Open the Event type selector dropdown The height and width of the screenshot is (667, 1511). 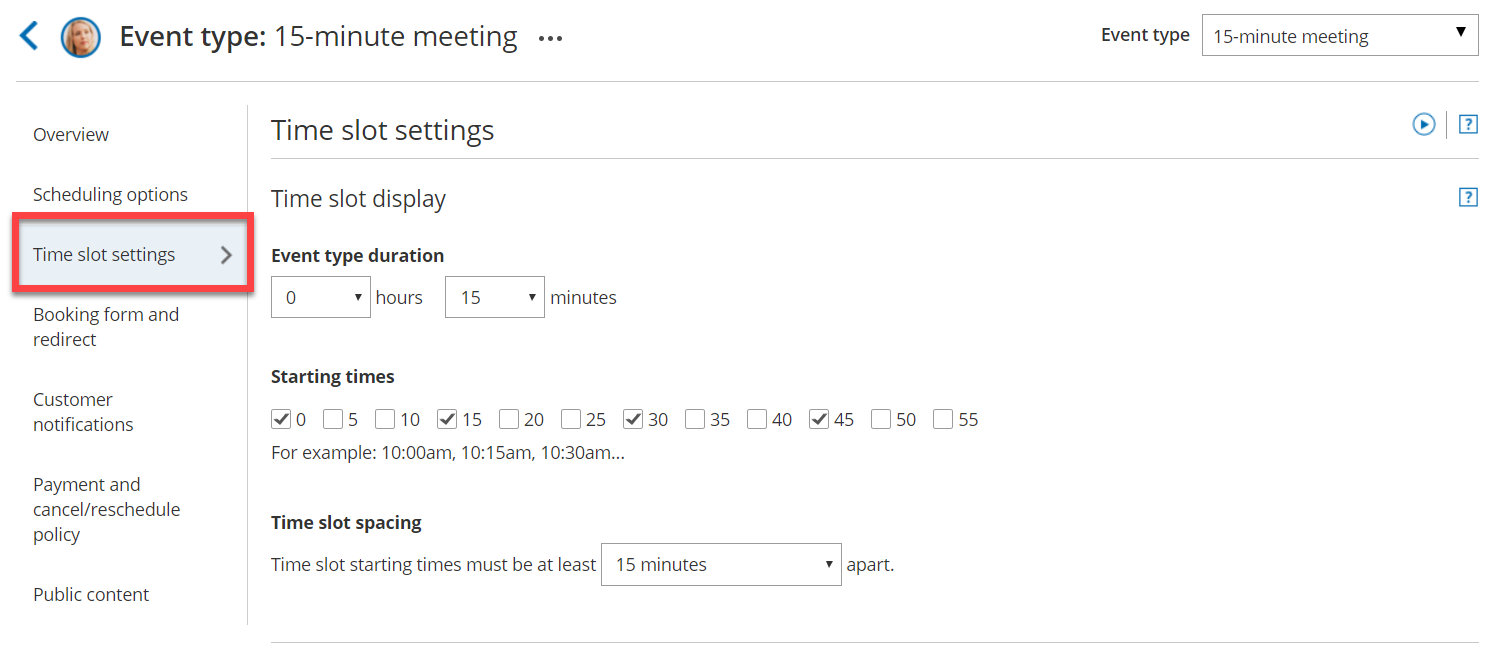(1339, 36)
